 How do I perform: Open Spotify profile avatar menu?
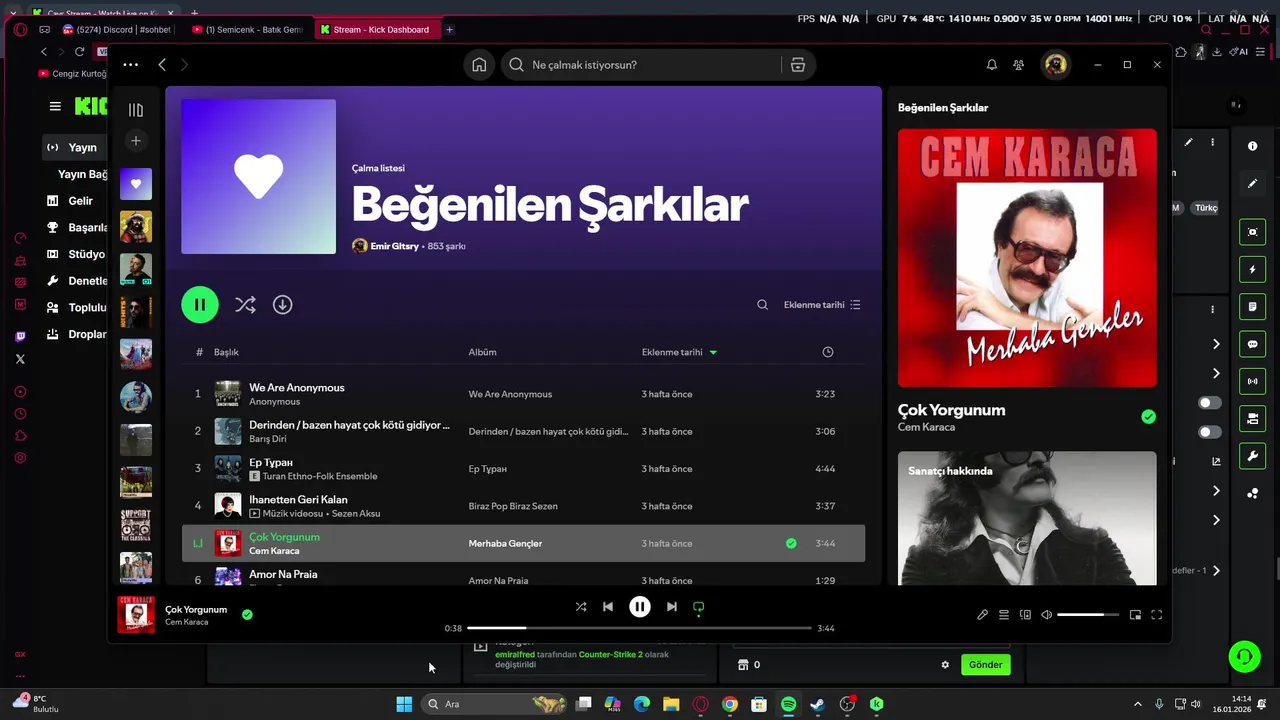pyautogui.click(x=1055, y=65)
